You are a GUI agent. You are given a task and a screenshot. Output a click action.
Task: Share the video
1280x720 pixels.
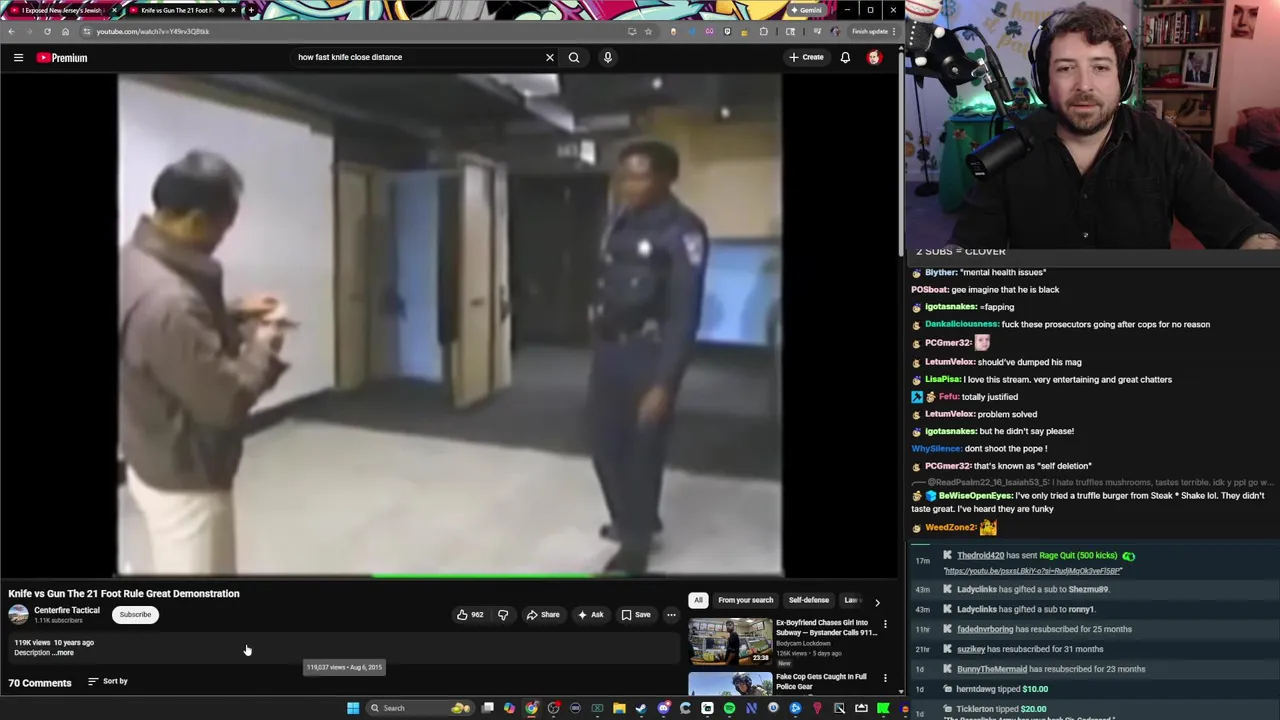pyautogui.click(x=544, y=615)
